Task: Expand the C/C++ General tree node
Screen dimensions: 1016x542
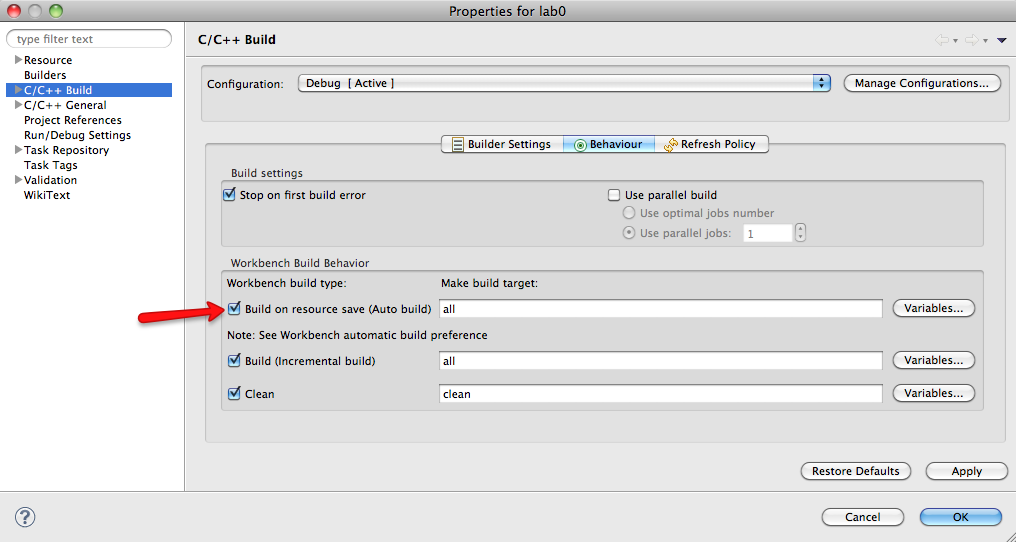Action: 18,105
